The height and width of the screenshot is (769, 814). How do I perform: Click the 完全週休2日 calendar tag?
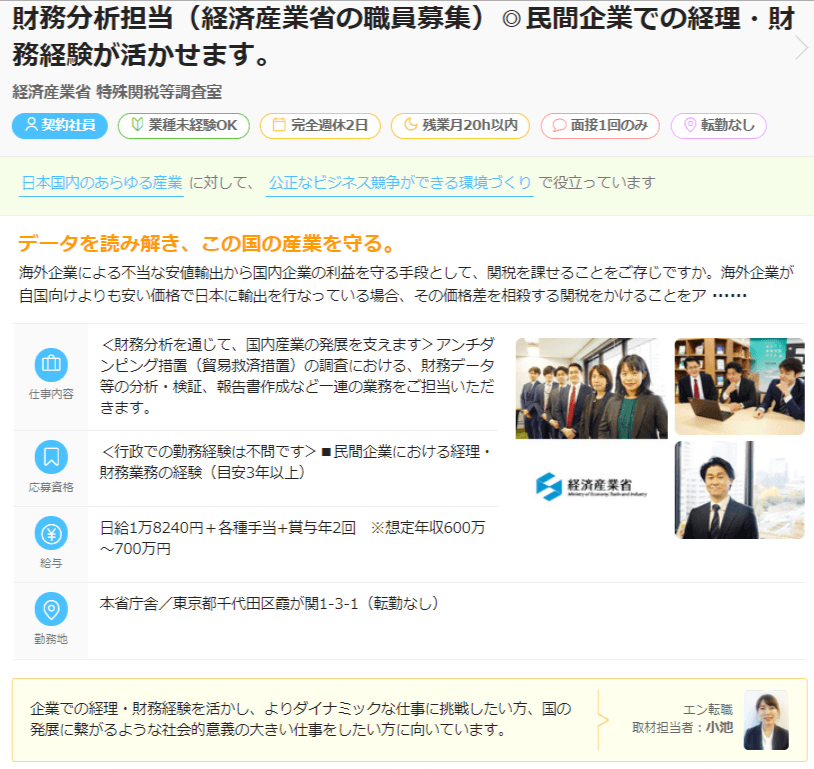(320, 126)
